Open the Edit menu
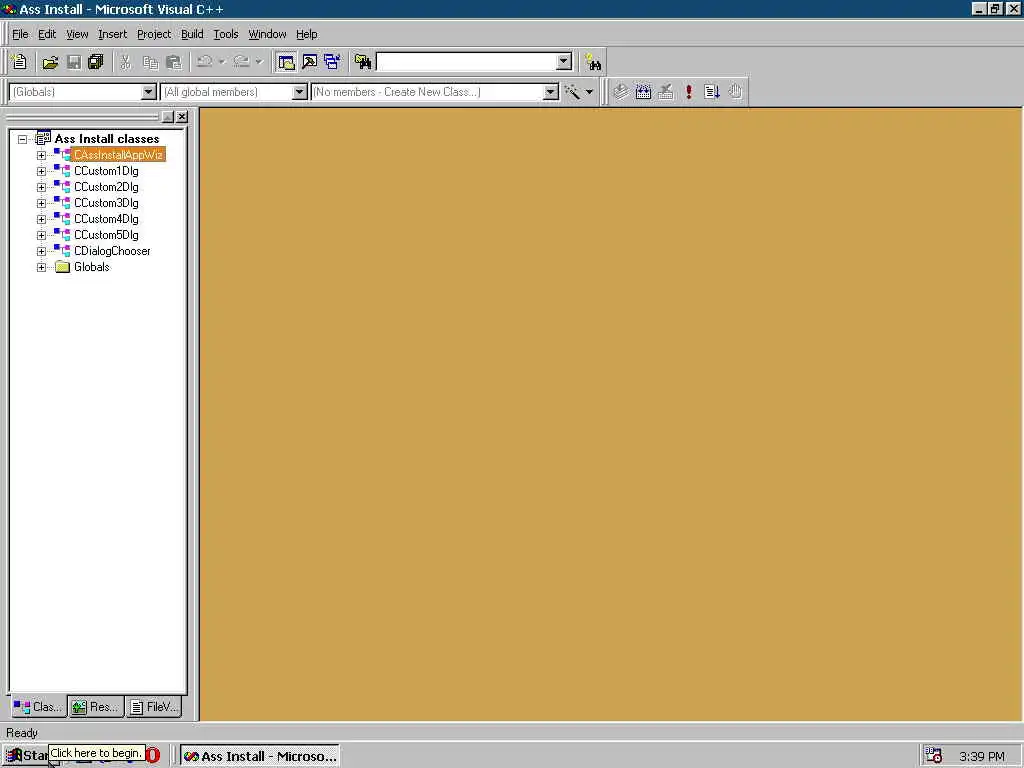This screenshot has height=768, width=1024. click(47, 34)
